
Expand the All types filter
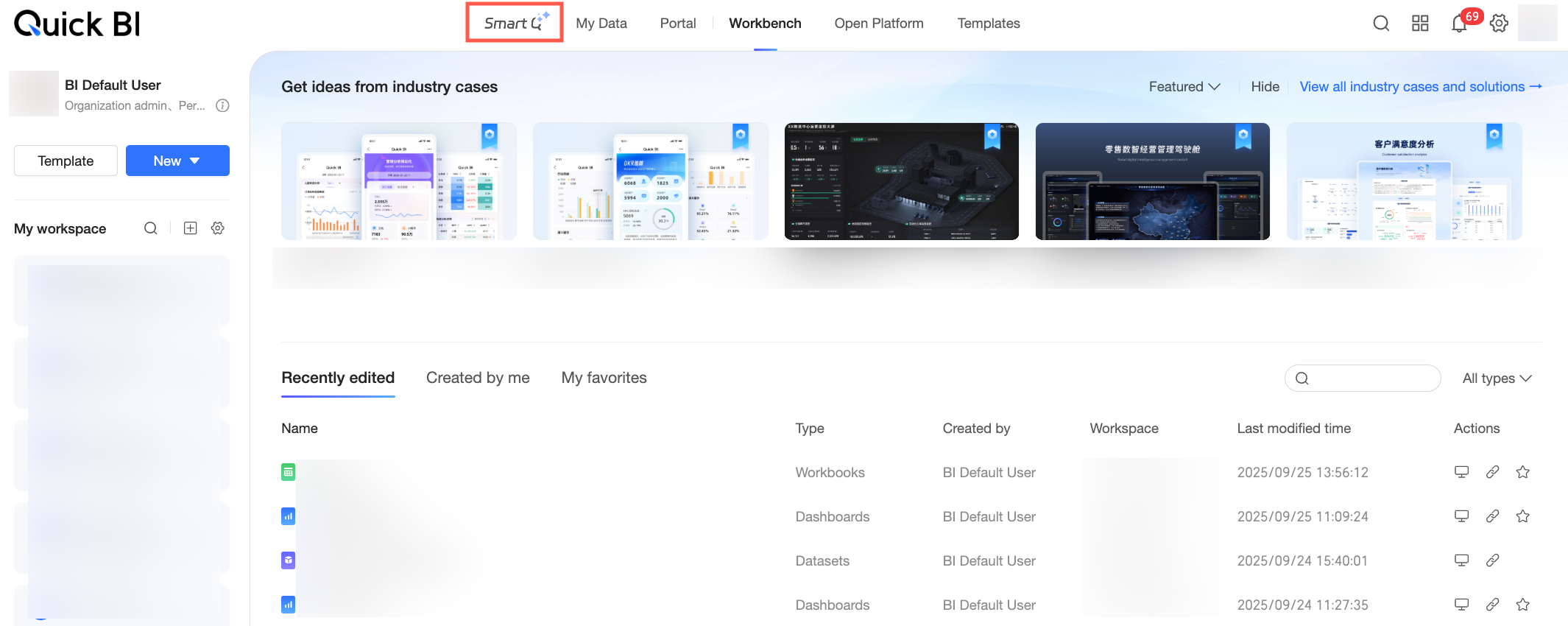point(1497,379)
